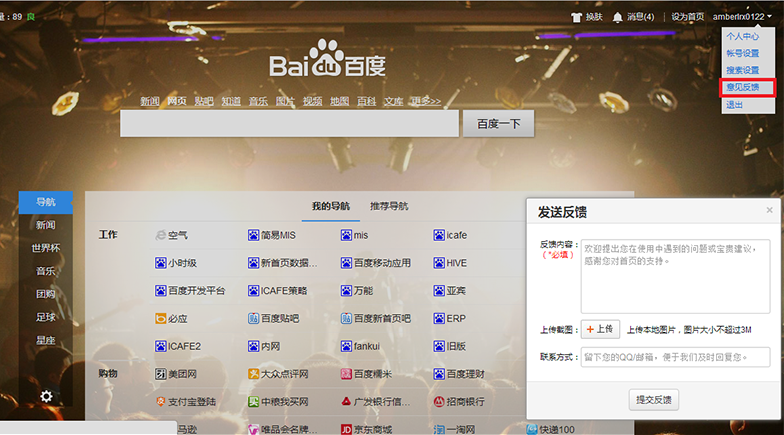Screen dimensions: 784x435
Task: Click the 上传 upload button
Action: 600,330
